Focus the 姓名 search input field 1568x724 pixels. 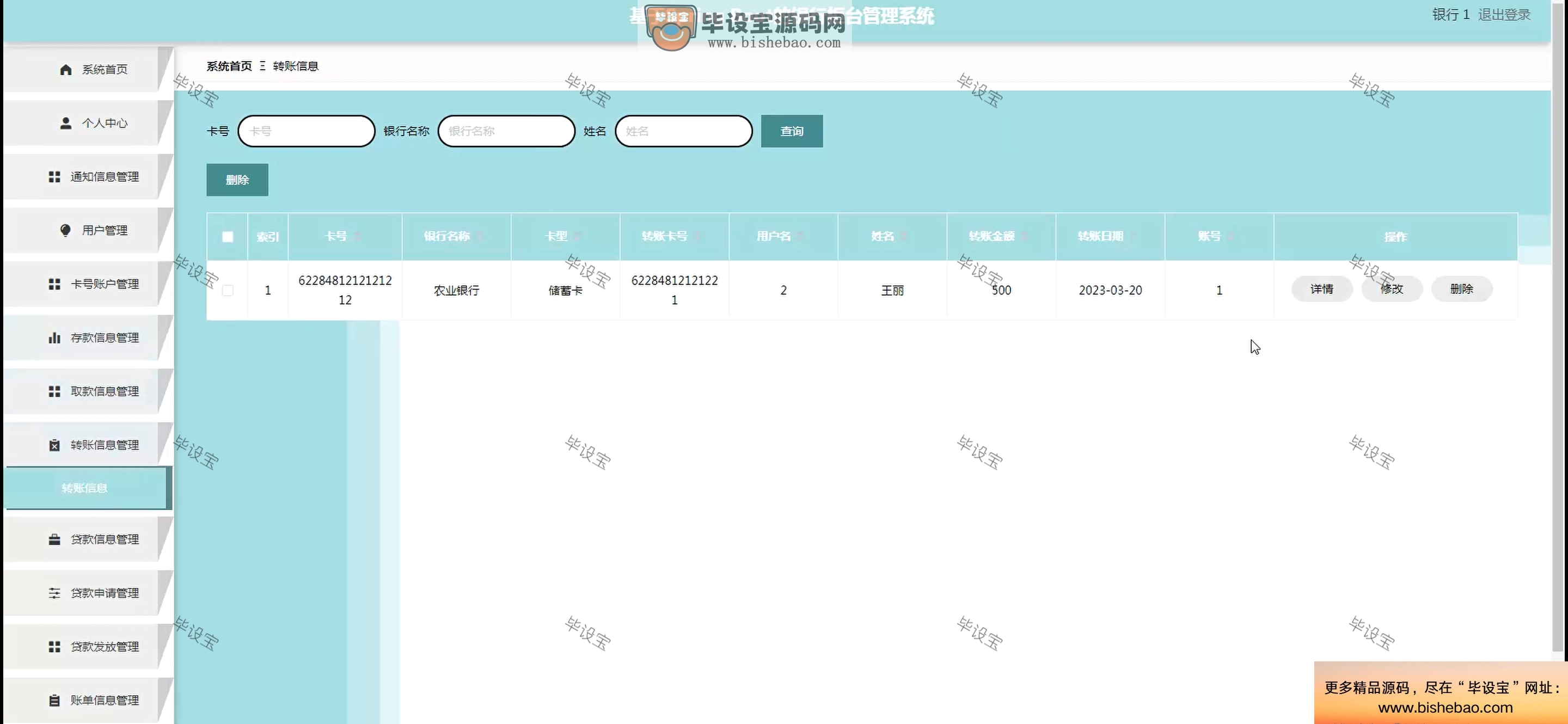pos(684,131)
